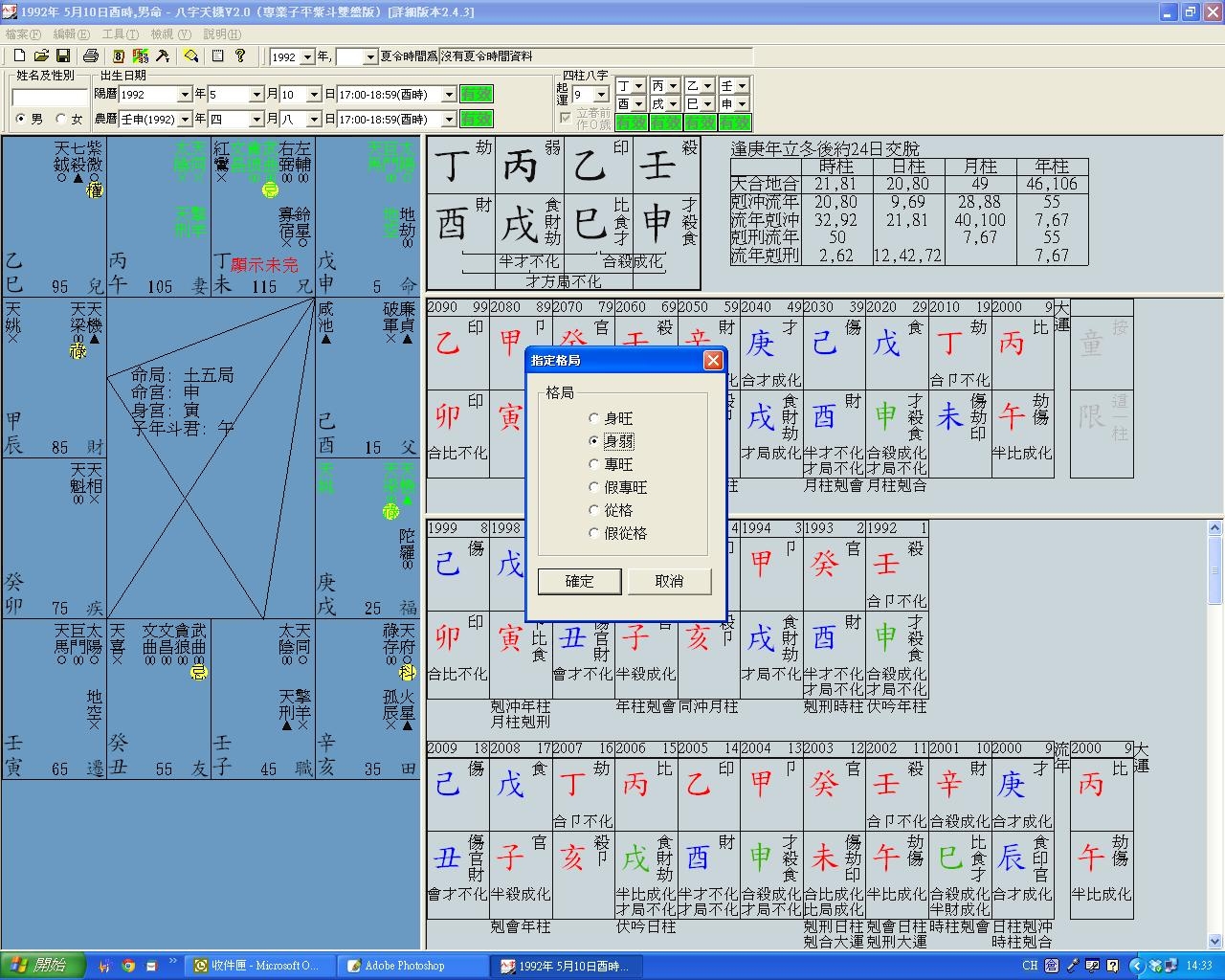Open the 農曆 day 八 dropdown

(313, 120)
